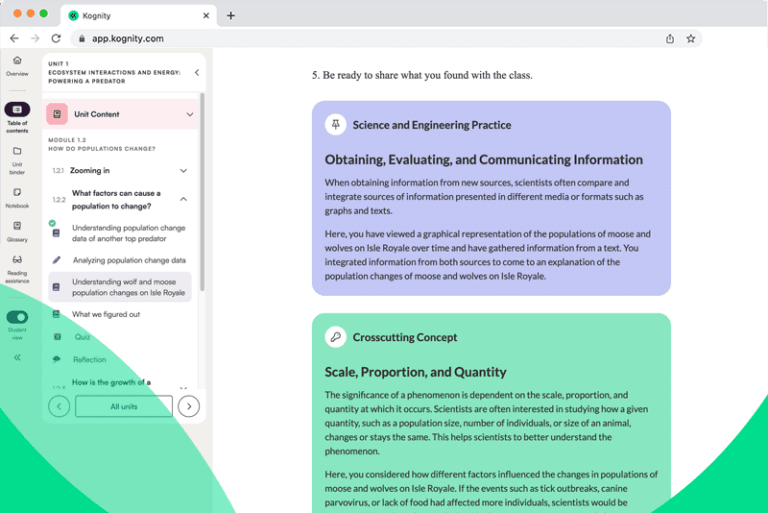
Task: Select the Table of contents icon
Action: [17, 110]
